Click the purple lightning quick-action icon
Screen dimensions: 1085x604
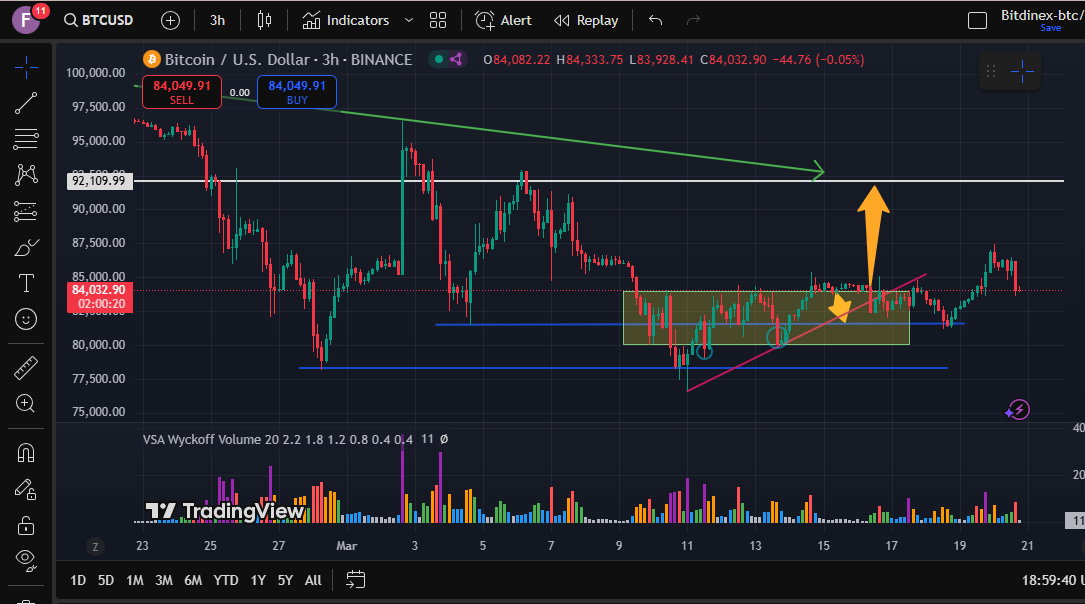[x=1018, y=410]
